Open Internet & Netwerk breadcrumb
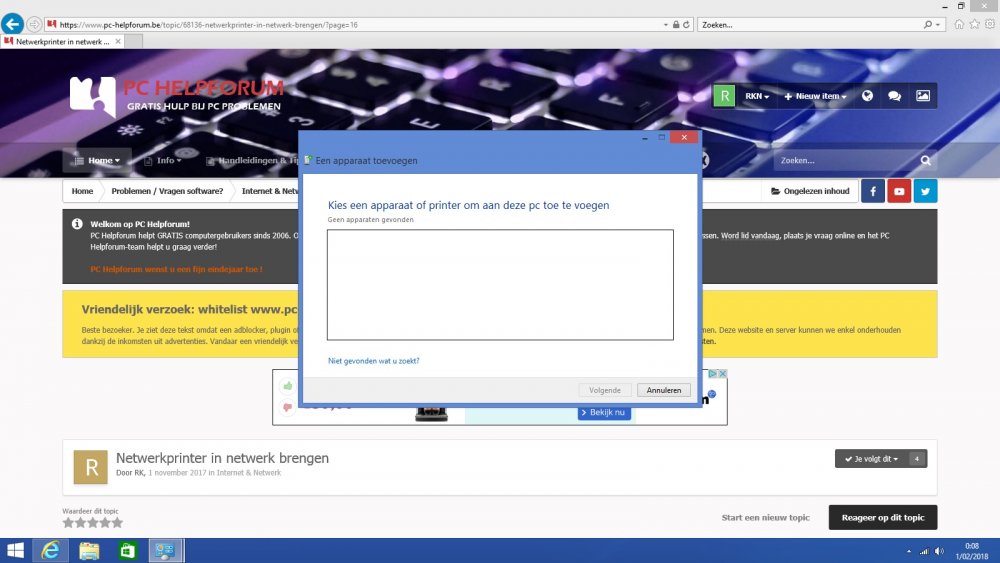Image resolution: width=1000 pixels, height=563 pixels. [x=270, y=191]
